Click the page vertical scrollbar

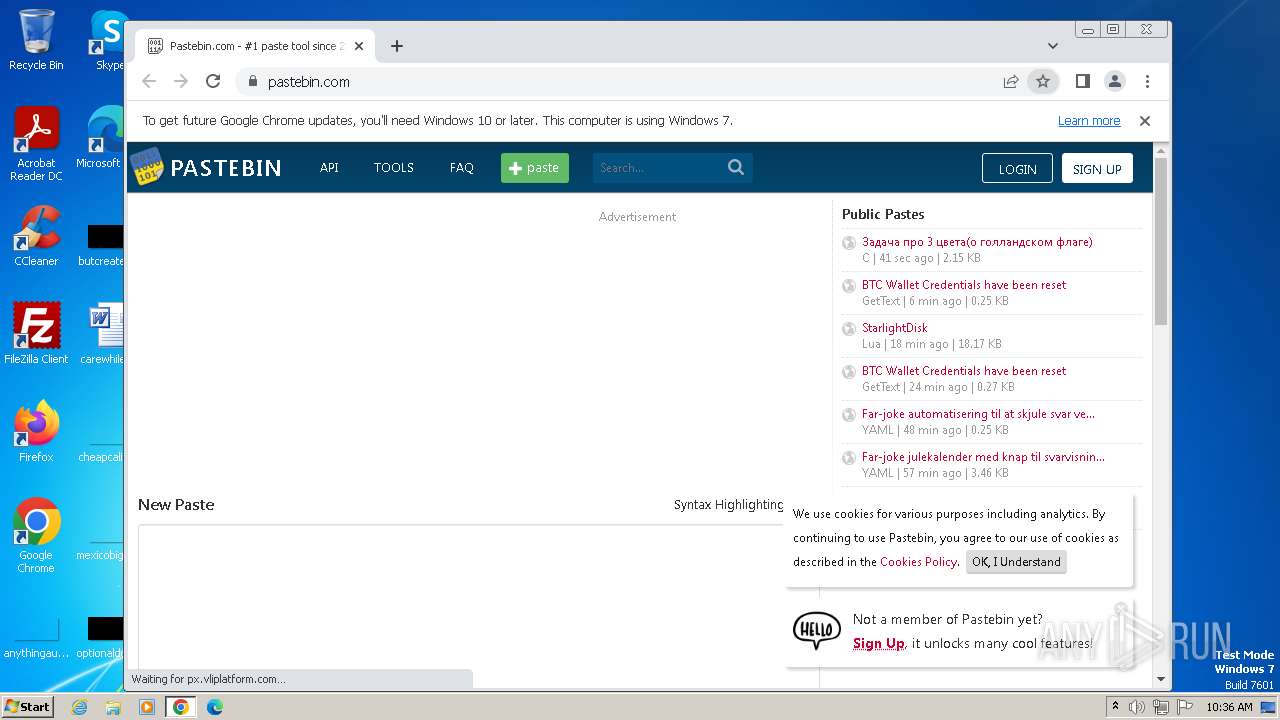[1161, 241]
